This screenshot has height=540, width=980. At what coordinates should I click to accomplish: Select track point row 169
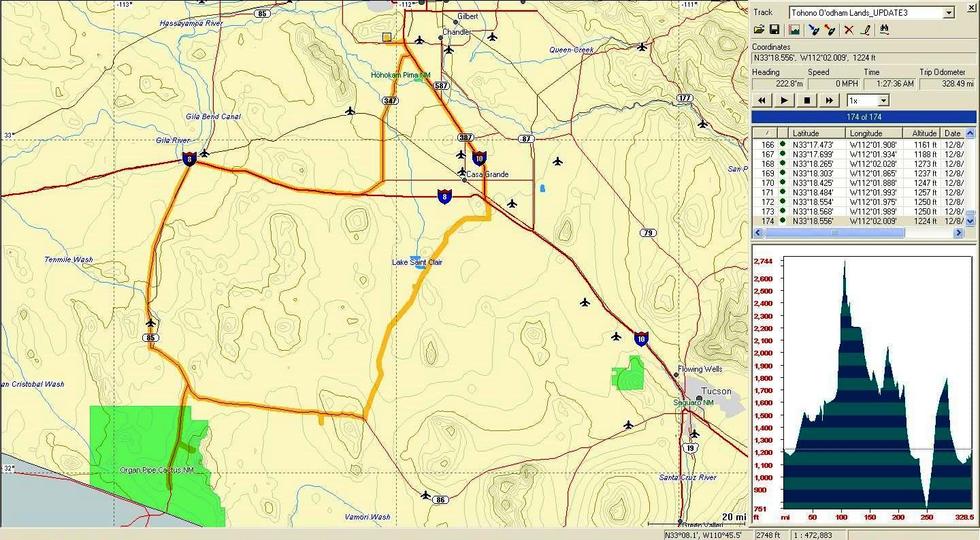[x=859, y=173]
